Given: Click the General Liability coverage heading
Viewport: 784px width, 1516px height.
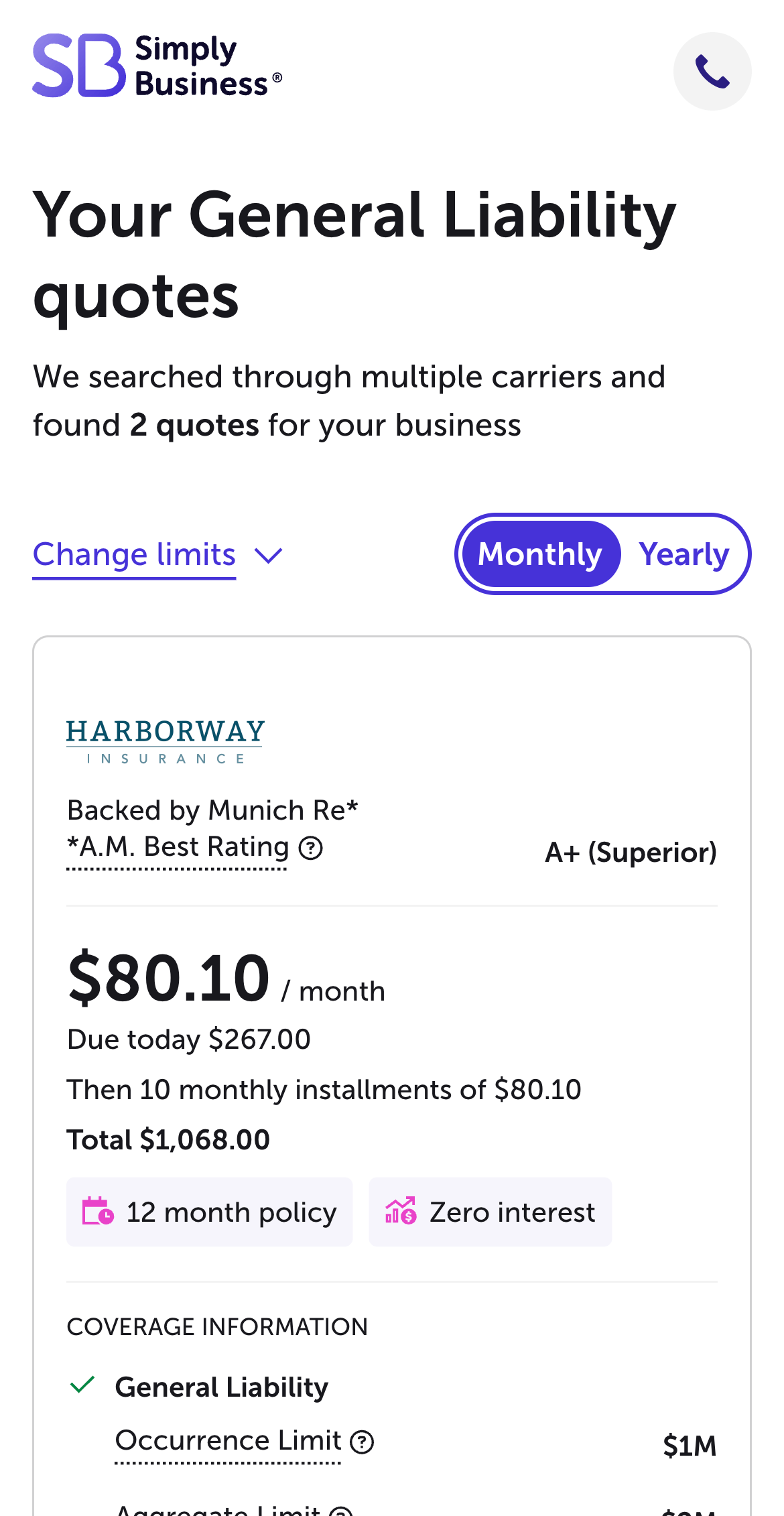Looking at the screenshot, I should click(x=222, y=1387).
